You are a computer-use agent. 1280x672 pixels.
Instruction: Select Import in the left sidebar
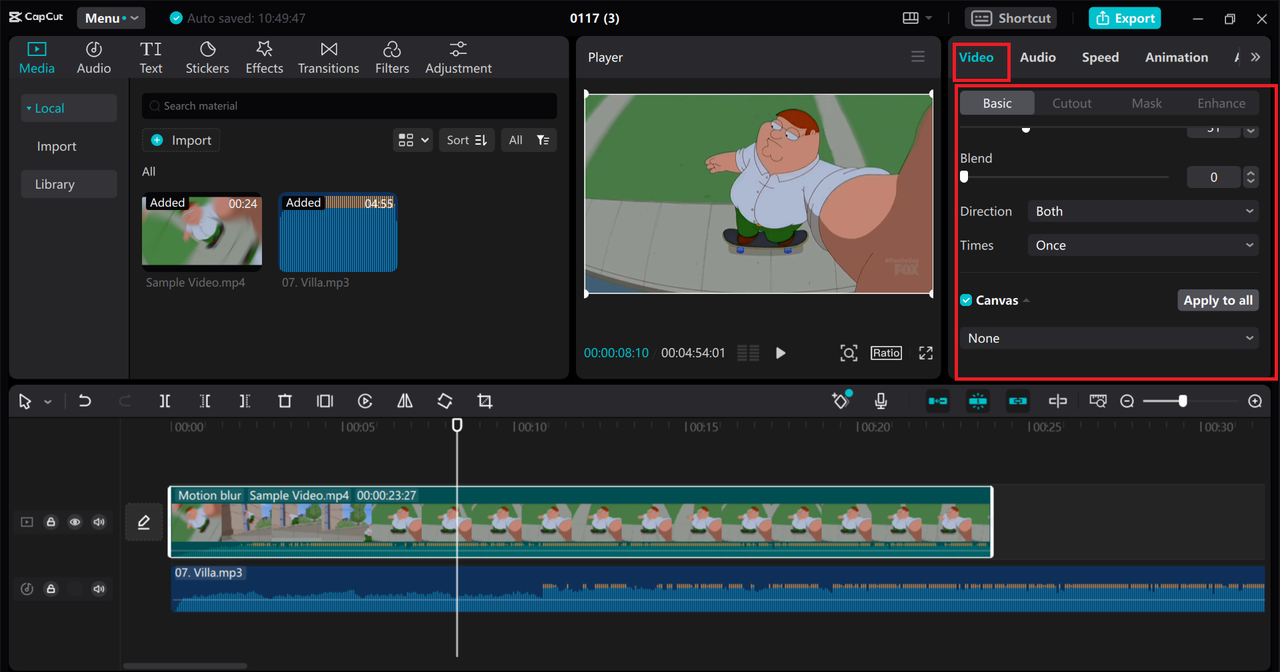(x=57, y=146)
